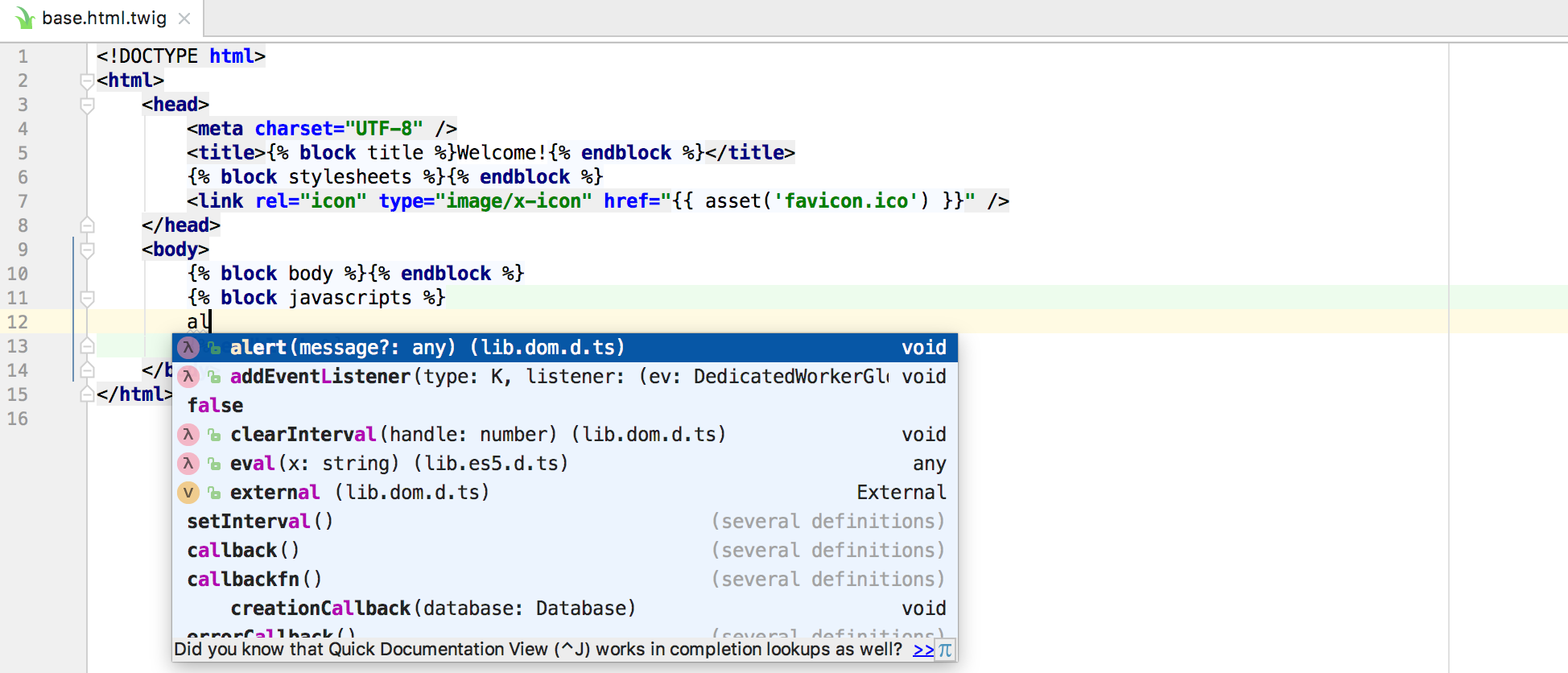The image size is (1568, 673).
Task: Pick the false completion suggestion
Action: (565, 406)
